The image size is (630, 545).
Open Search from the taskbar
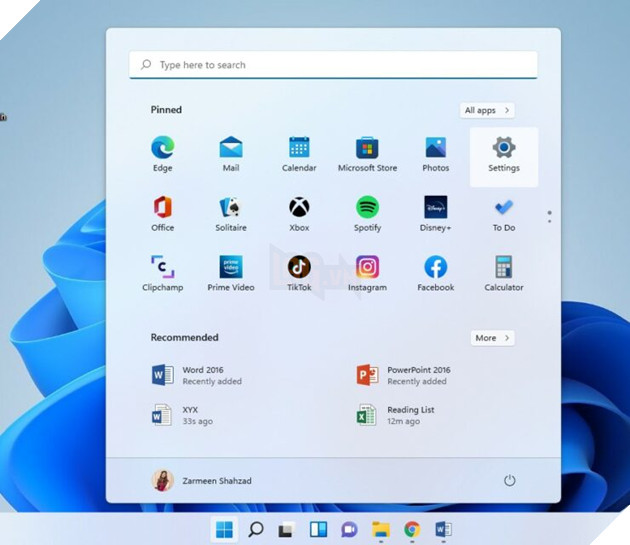256,529
